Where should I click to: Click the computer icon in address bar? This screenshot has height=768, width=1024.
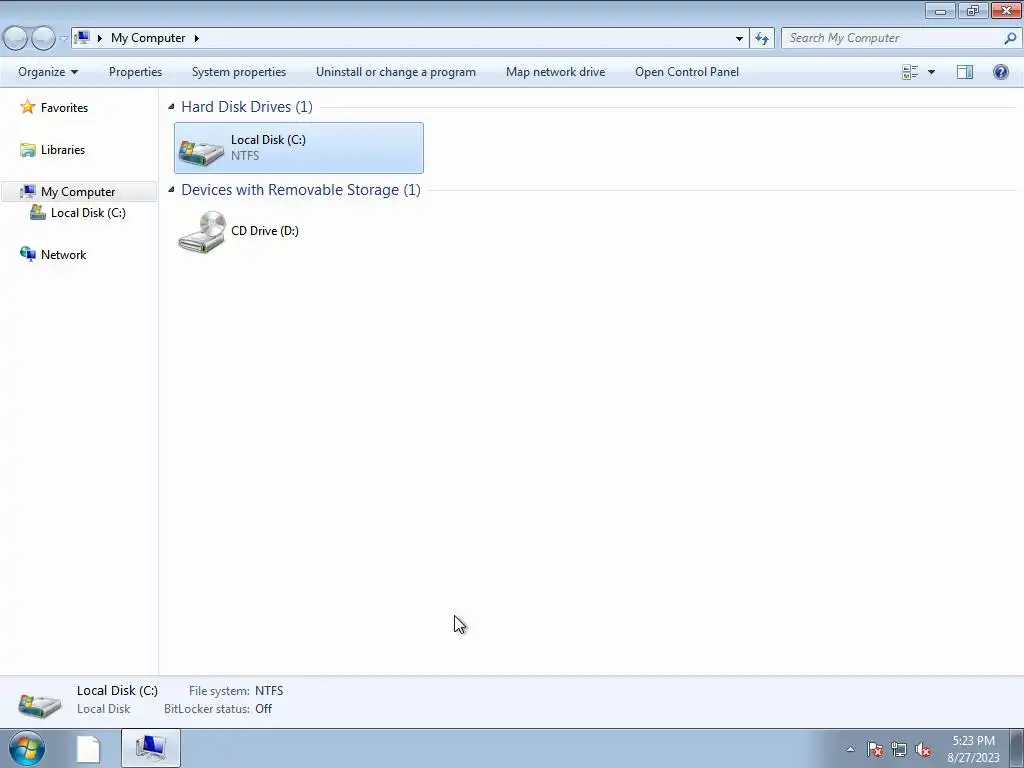tap(82, 38)
